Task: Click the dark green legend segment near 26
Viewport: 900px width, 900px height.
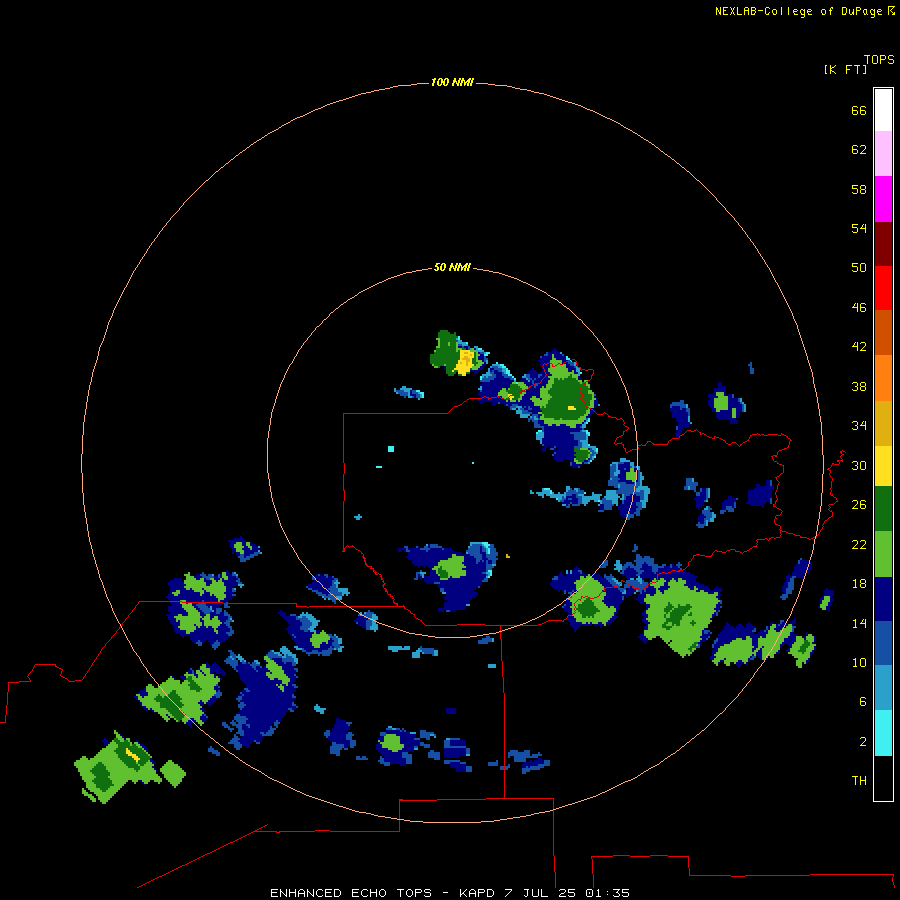Action: (883, 509)
